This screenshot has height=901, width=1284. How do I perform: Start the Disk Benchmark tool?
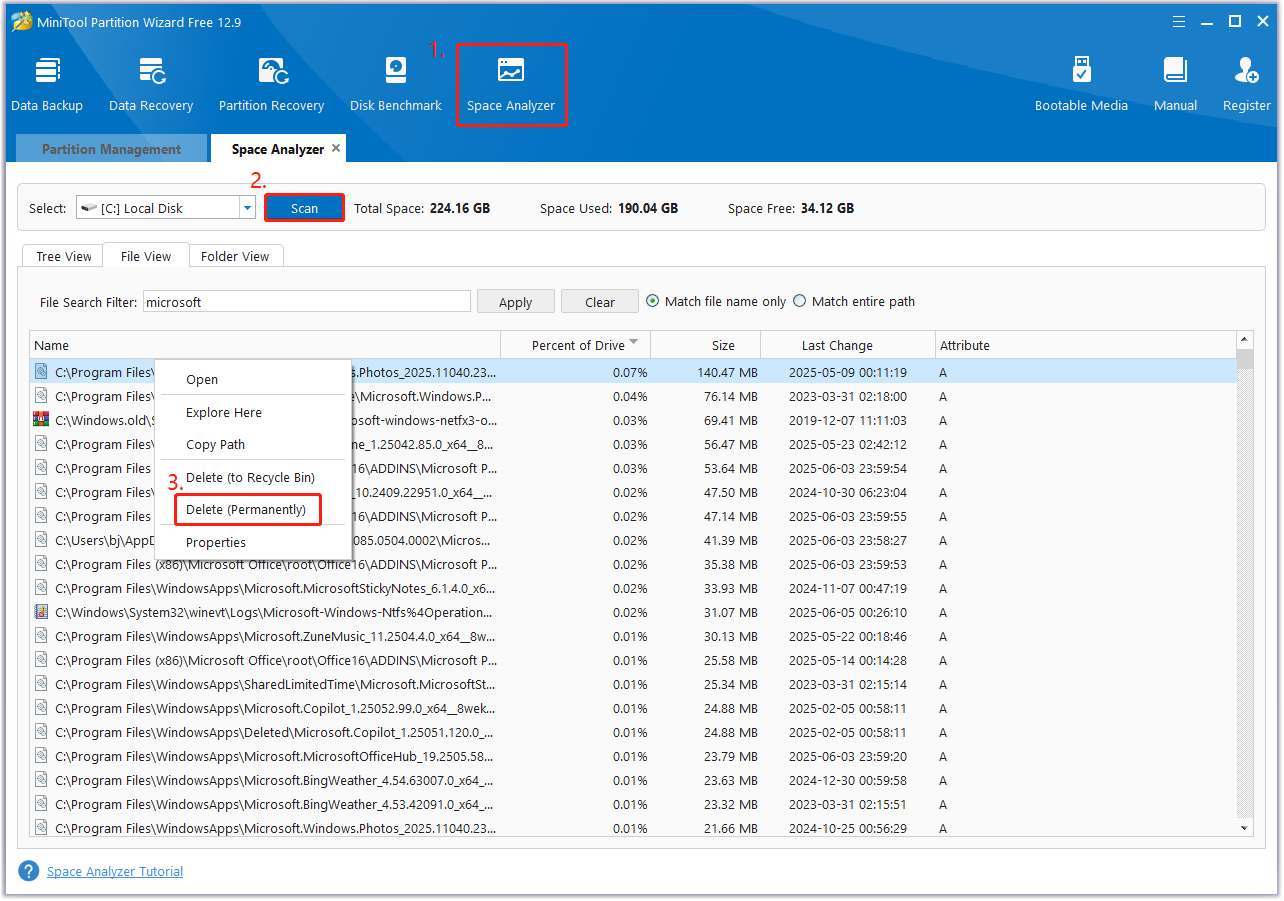tap(395, 84)
